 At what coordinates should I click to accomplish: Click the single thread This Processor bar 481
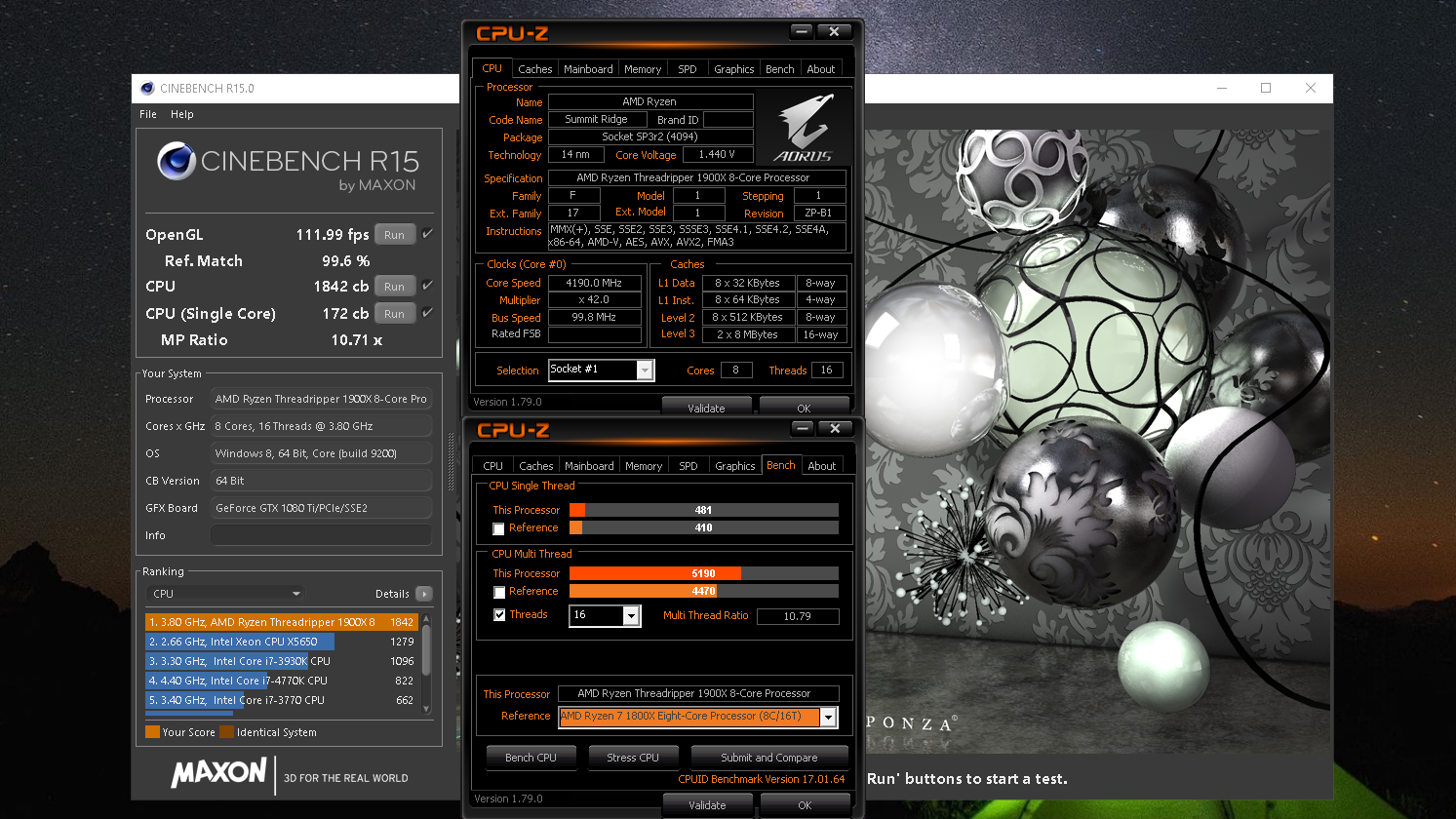(704, 510)
